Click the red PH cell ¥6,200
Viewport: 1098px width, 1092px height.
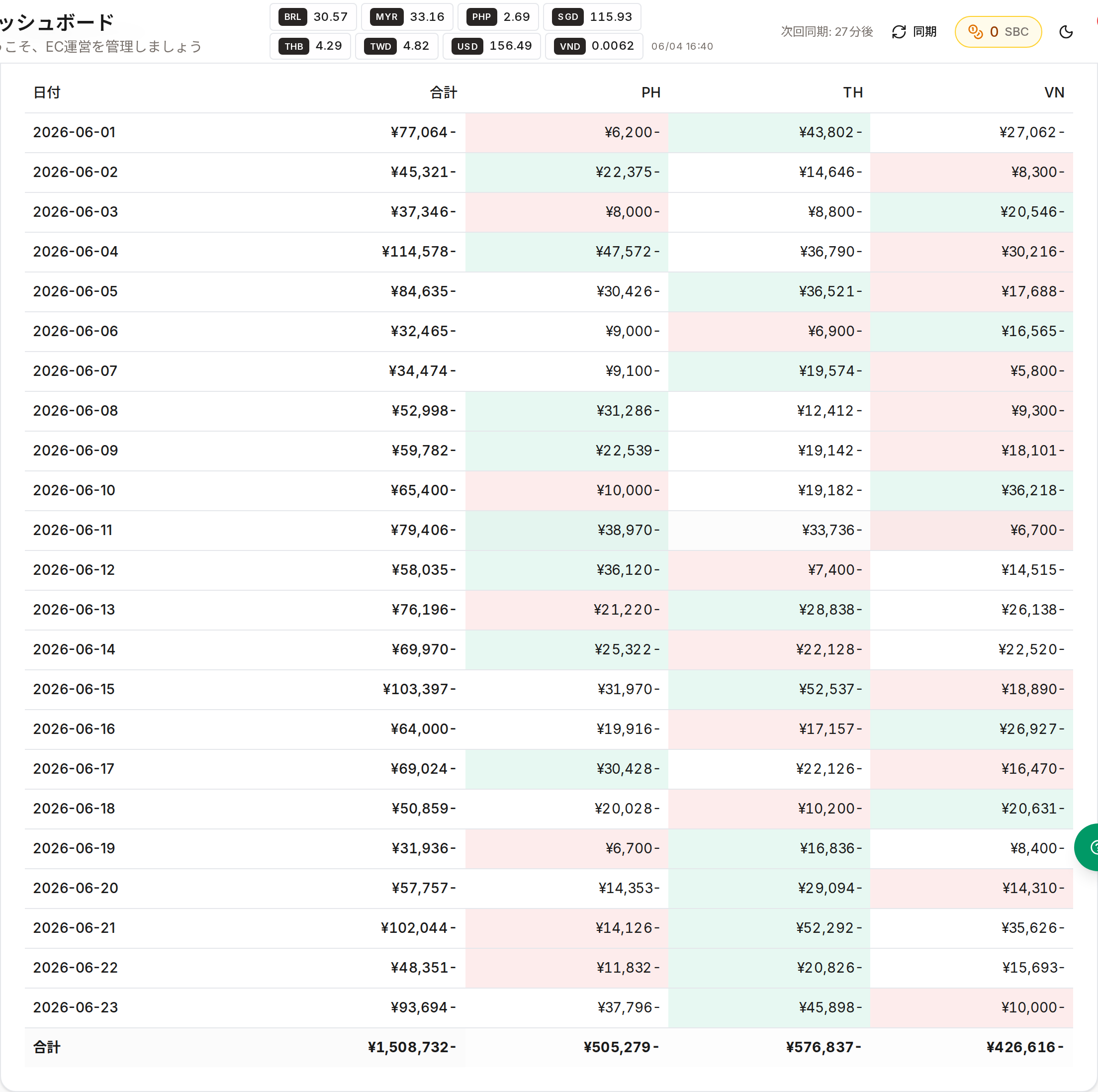pos(566,132)
